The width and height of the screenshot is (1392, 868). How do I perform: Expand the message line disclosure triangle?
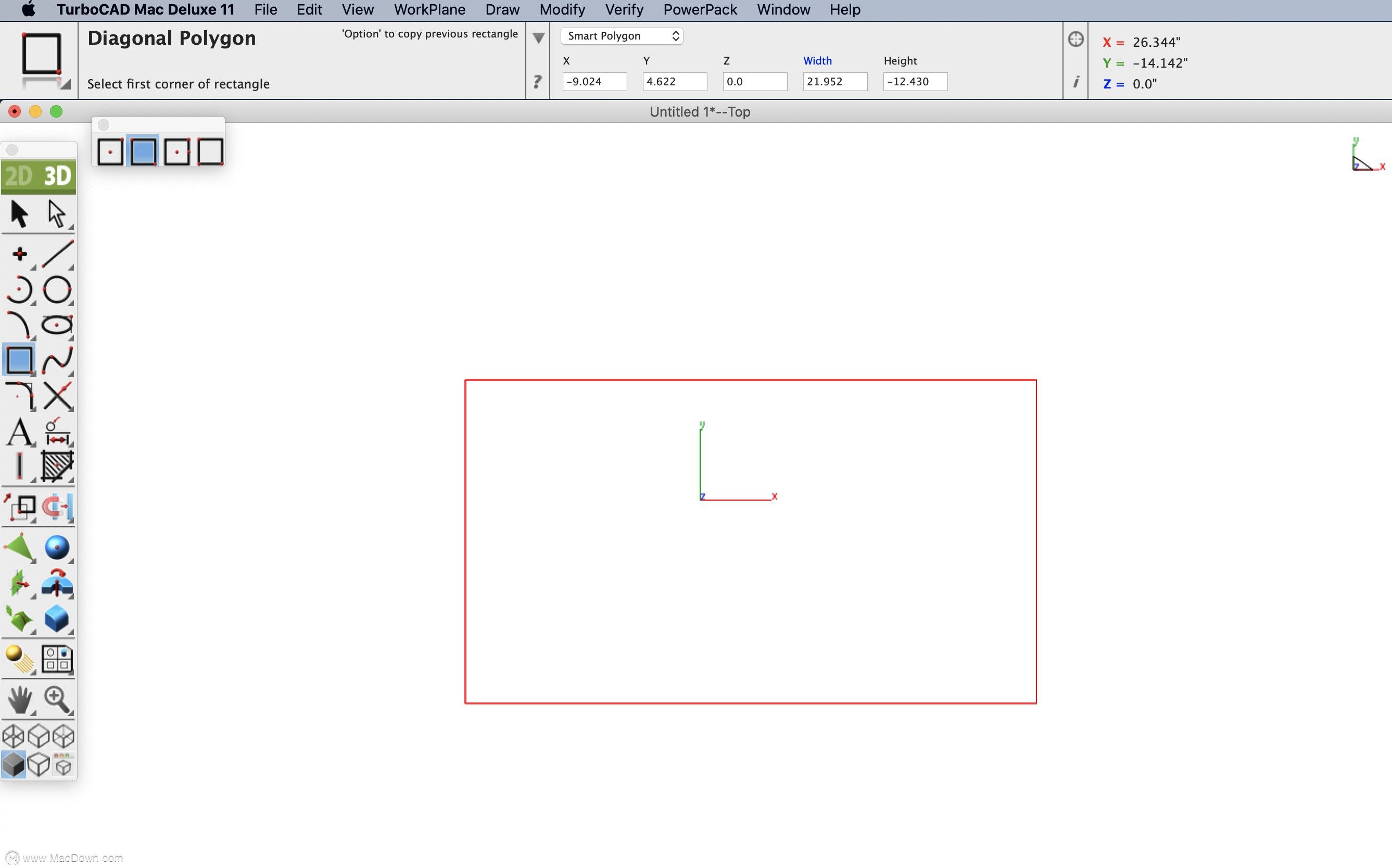point(538,39)
